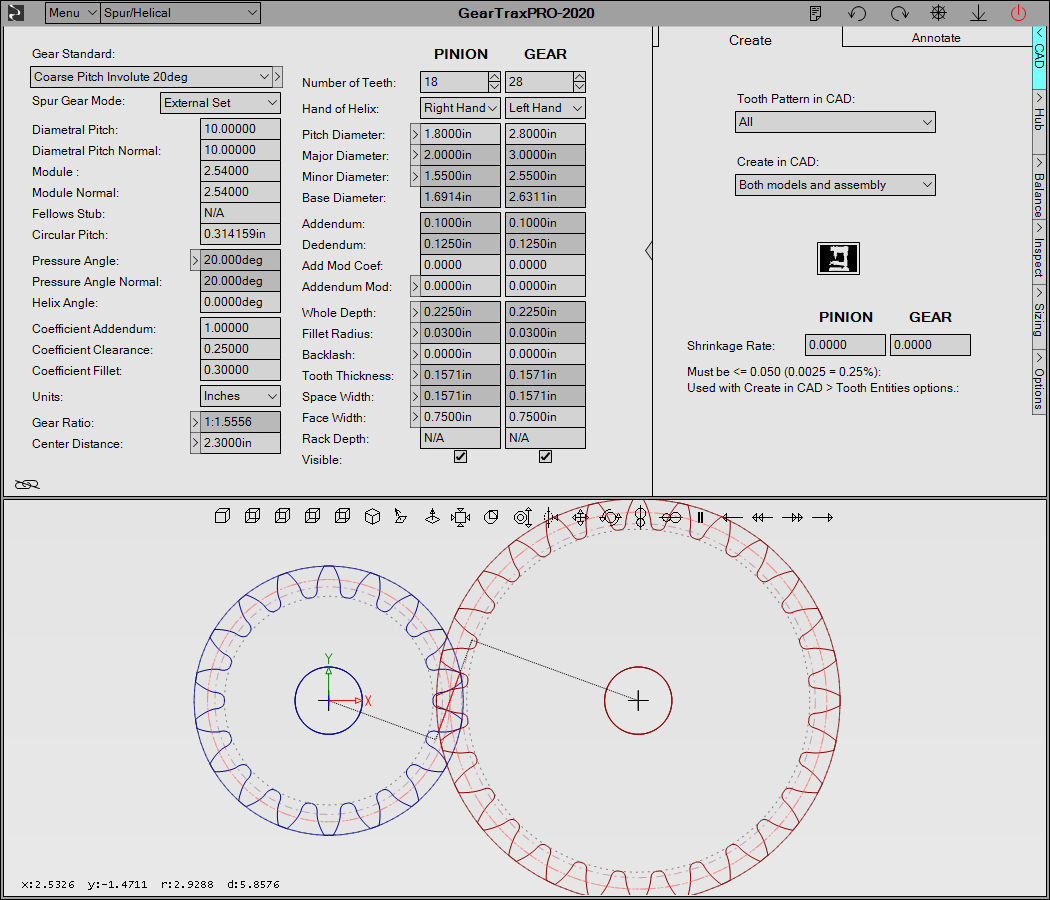Open Pinion Hand of Helix dropdown
Image resolution: width=1050 pixels, height=900 pixels.
click(x=460, y=108)
